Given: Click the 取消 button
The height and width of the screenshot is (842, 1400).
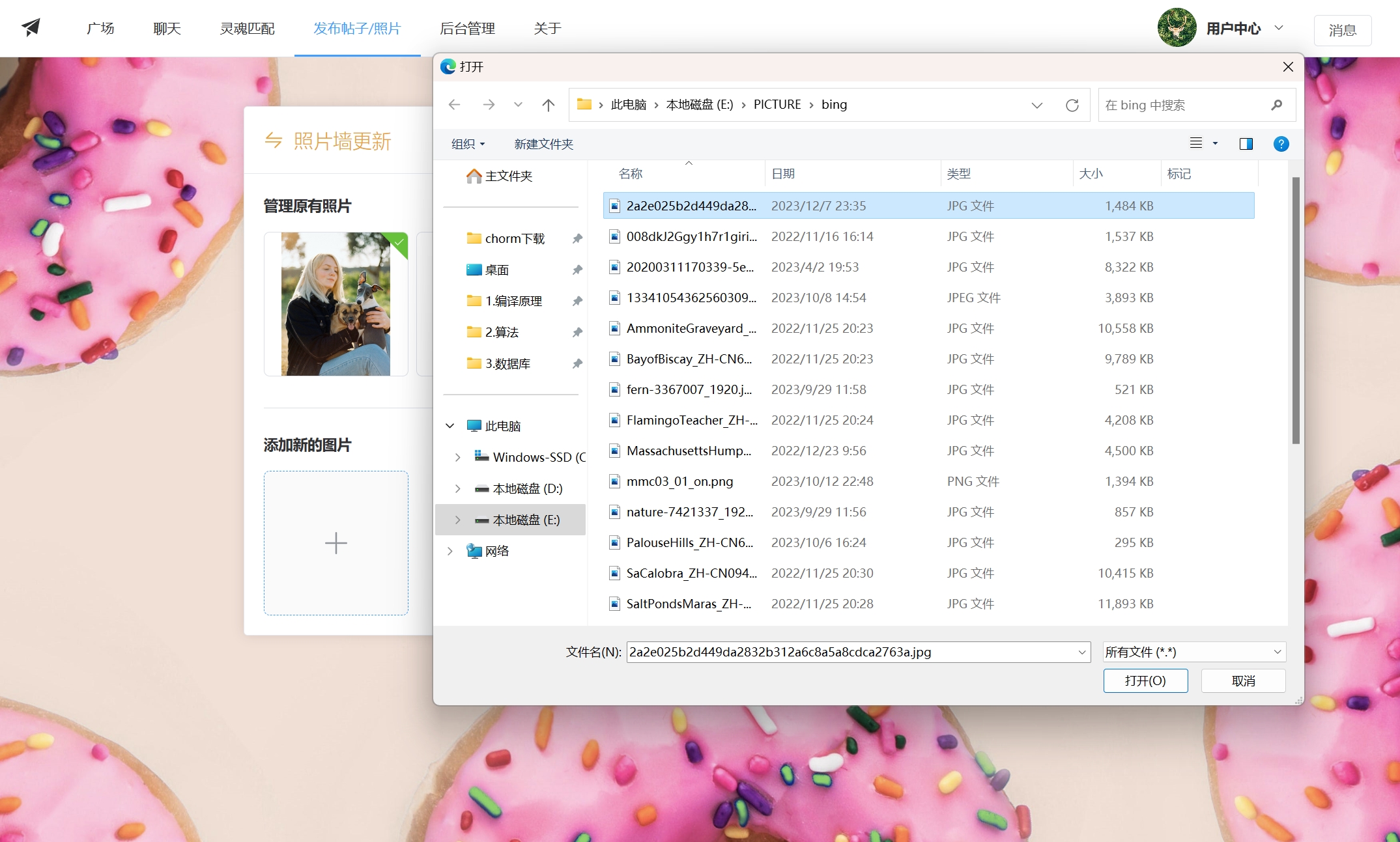Looking at the screenshot, I should tap(1242, 681).
